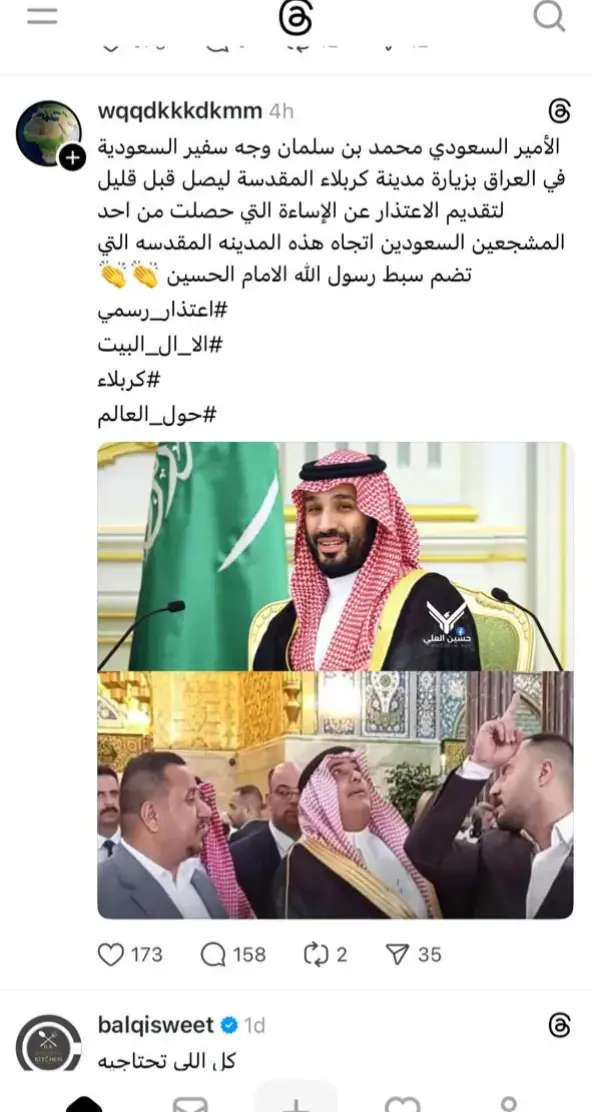Tap Threads badge icon on wqqdkkkdkmm post
592x1112 pixels.
(560, 111)
